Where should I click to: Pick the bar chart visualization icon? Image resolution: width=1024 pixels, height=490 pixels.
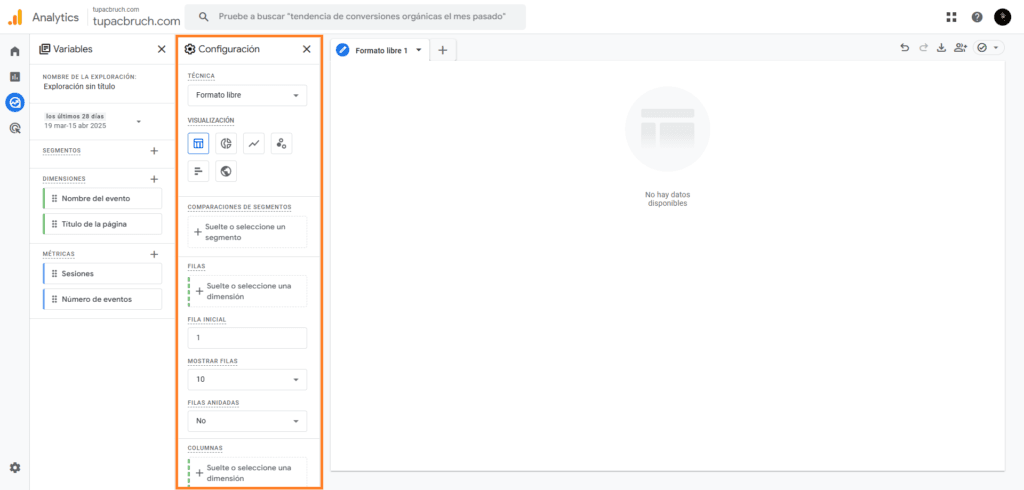pos(198,171)
